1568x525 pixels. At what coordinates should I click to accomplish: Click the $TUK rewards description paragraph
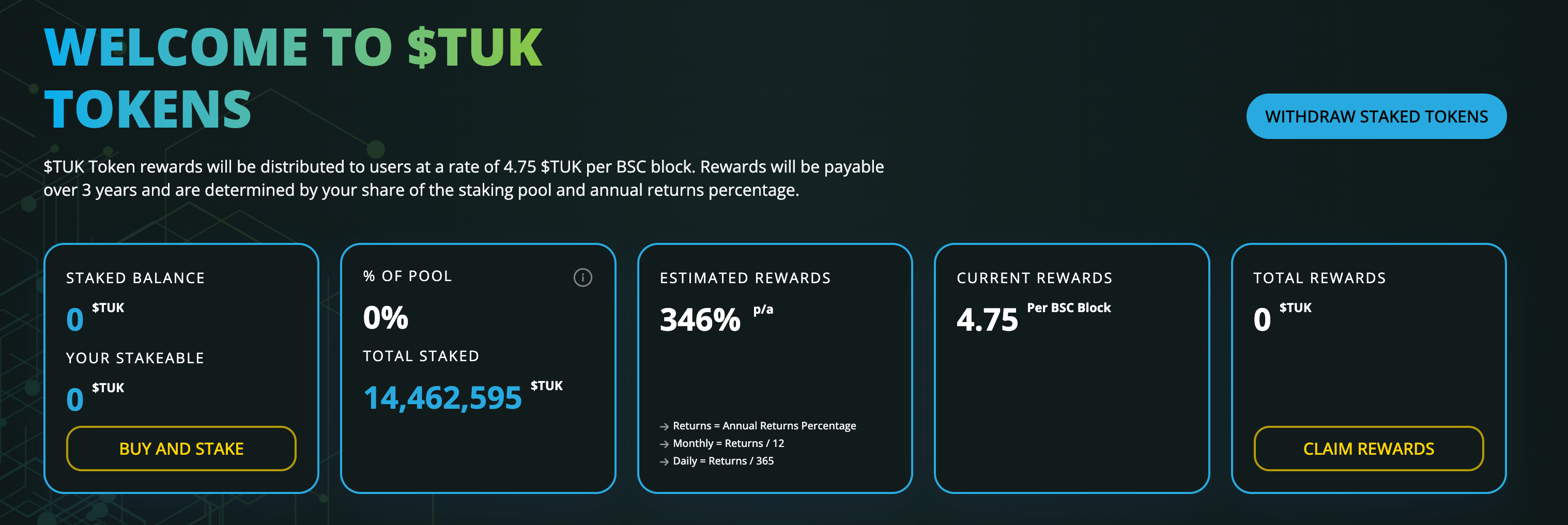[x=463, y=178]
